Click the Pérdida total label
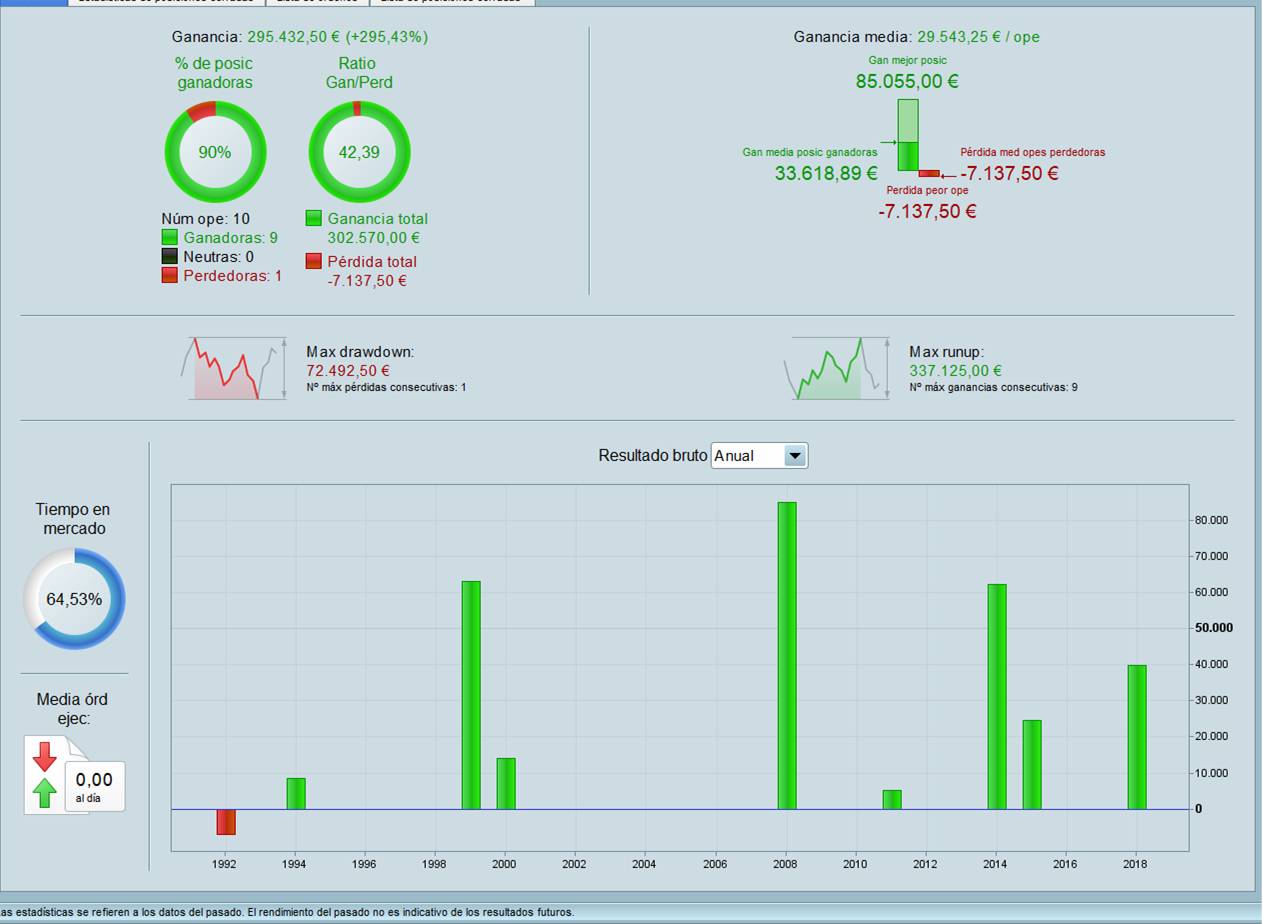Screen dimensions: 1263x924 372,262
